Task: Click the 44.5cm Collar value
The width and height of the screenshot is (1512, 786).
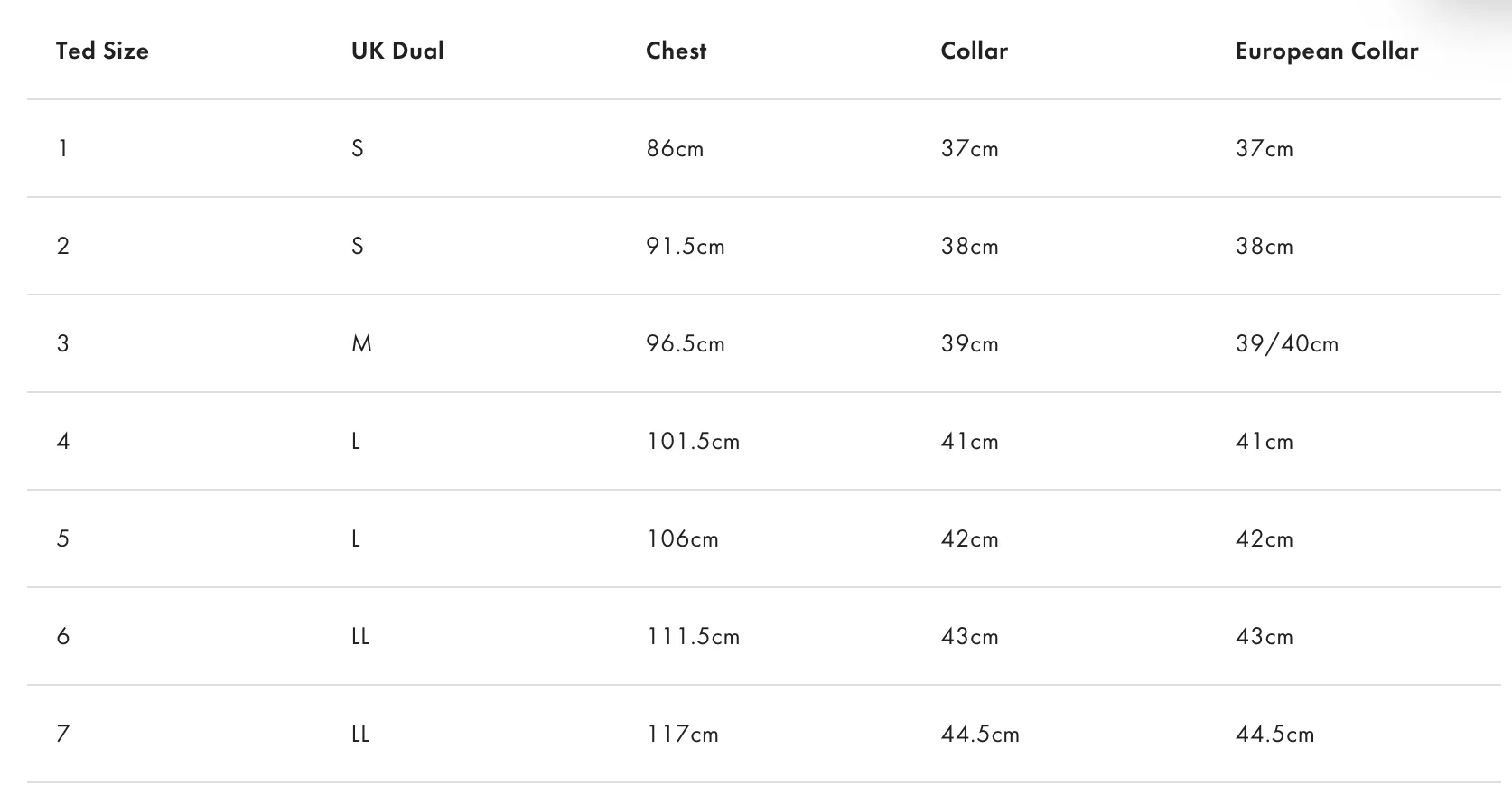Action: [x=980, y=734]
